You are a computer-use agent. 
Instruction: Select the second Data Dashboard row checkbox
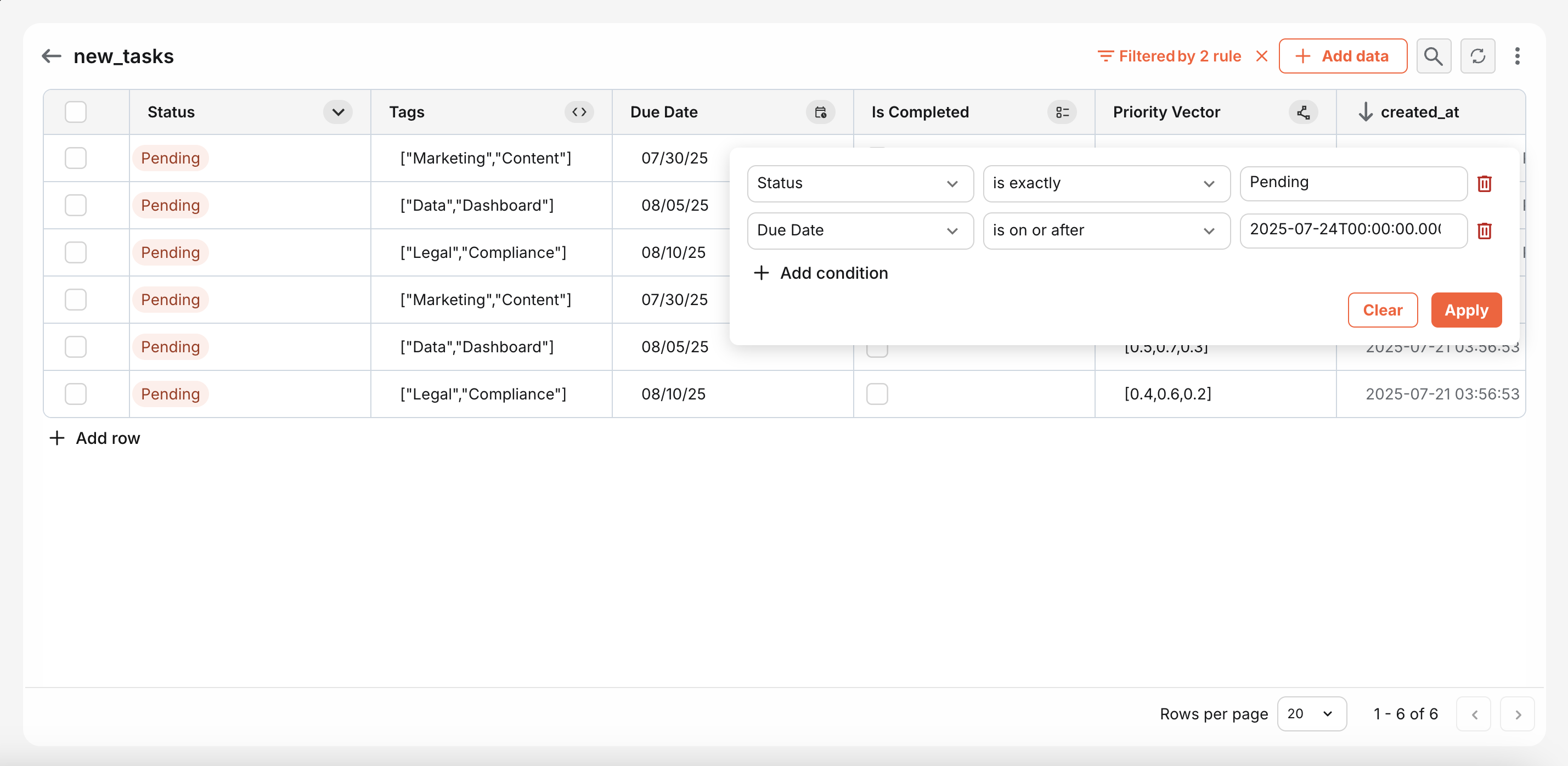point(76,347)
